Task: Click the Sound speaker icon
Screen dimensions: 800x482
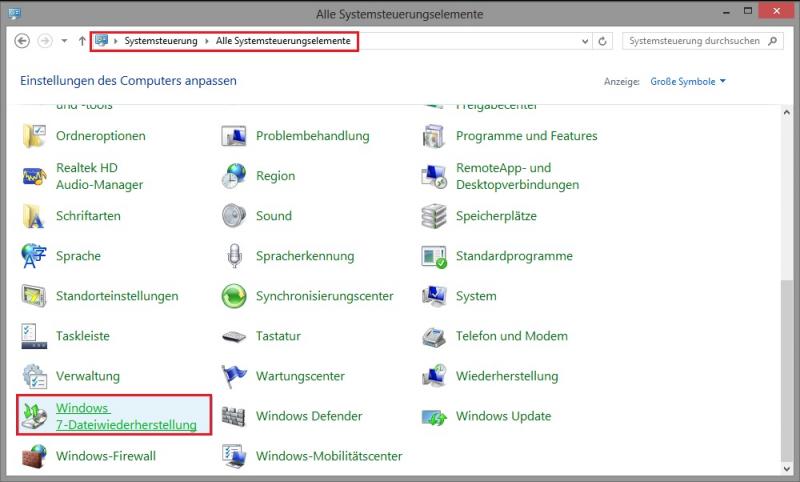Action: 234,216
